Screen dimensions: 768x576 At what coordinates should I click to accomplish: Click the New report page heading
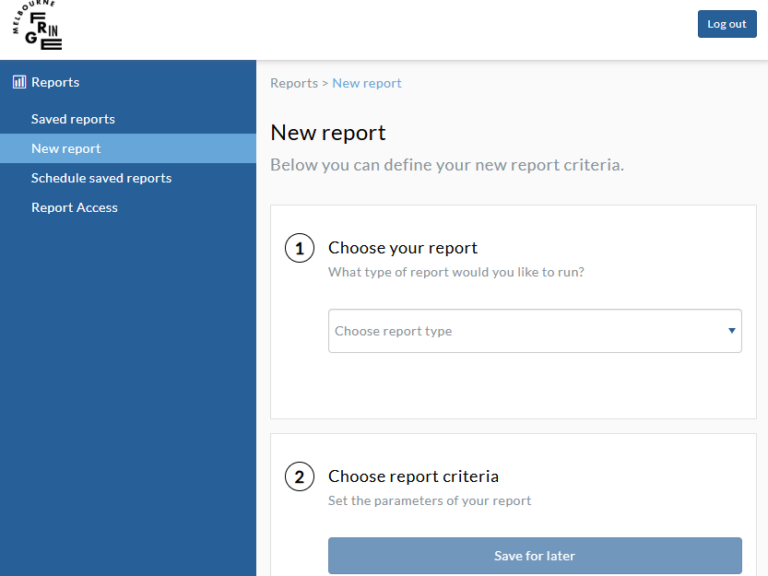[x=328, y=133]
